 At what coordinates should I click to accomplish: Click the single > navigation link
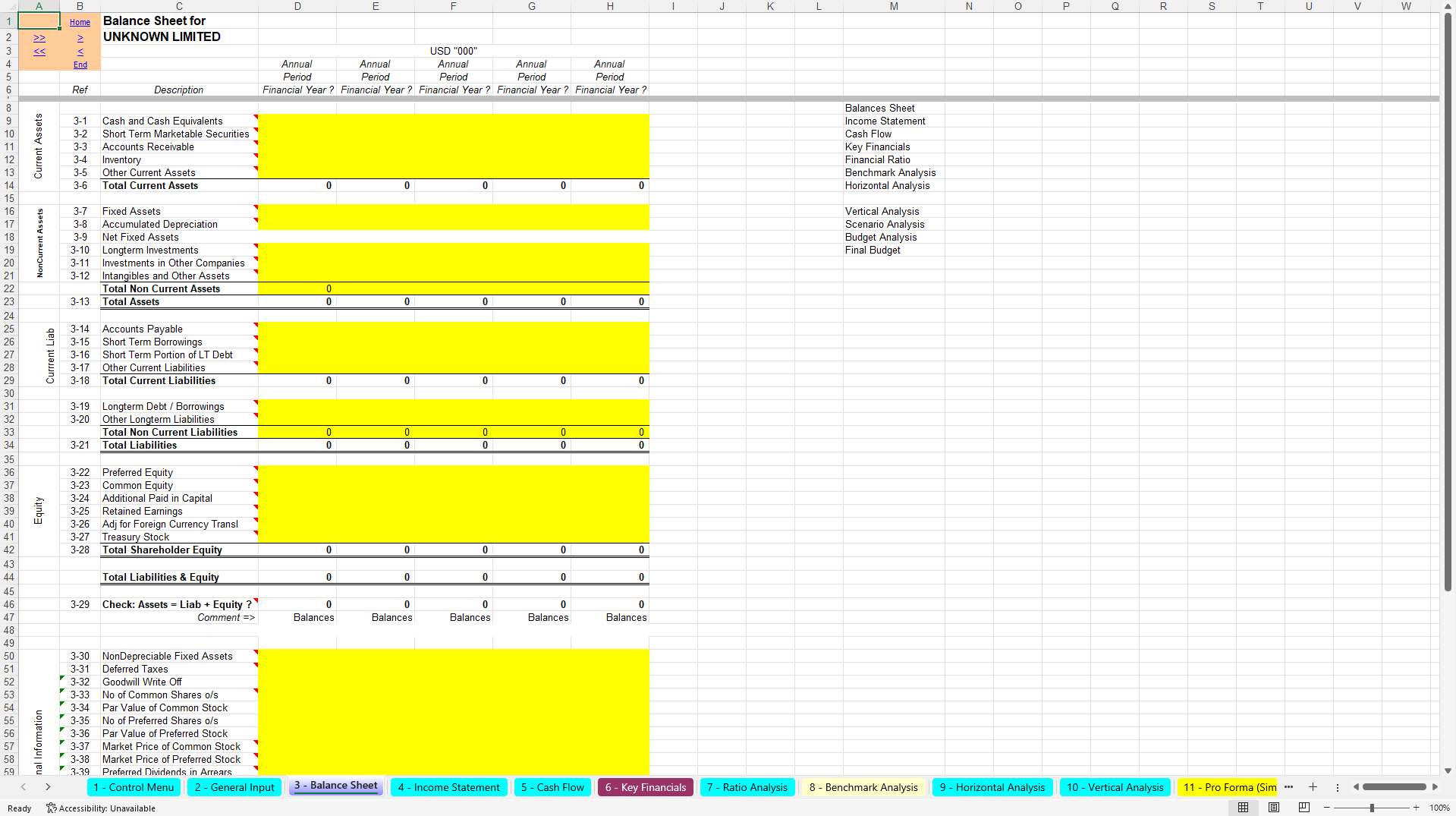[80, 37]
